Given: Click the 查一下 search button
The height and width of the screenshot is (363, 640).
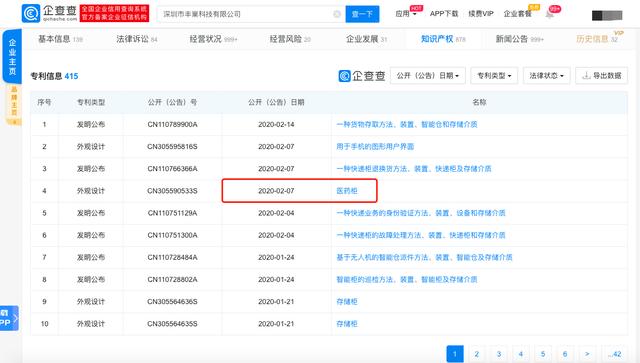Looking at the screenshot, I should pyautogui.click(x=362, y=14).
